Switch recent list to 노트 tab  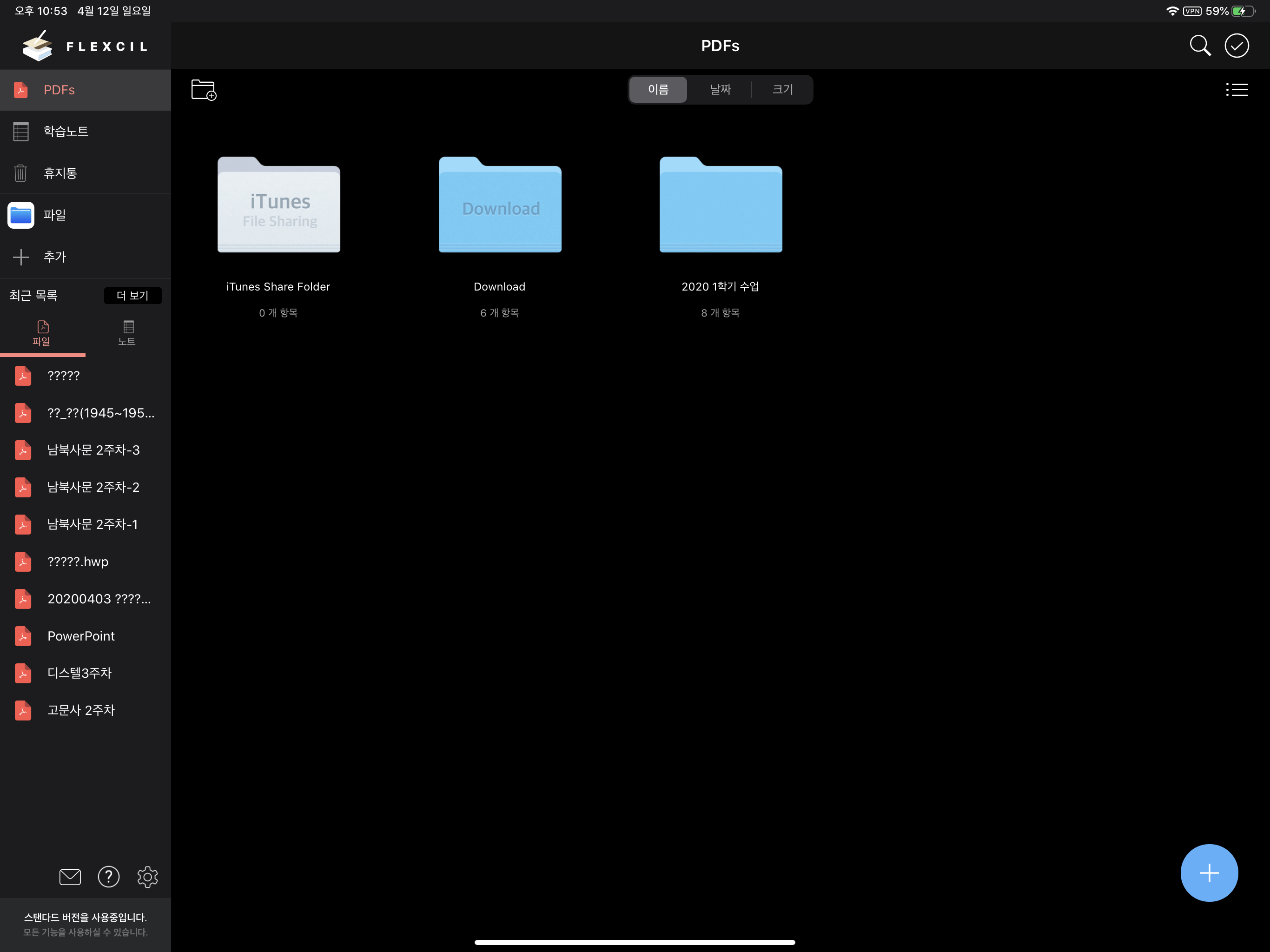tap(127, 333)
